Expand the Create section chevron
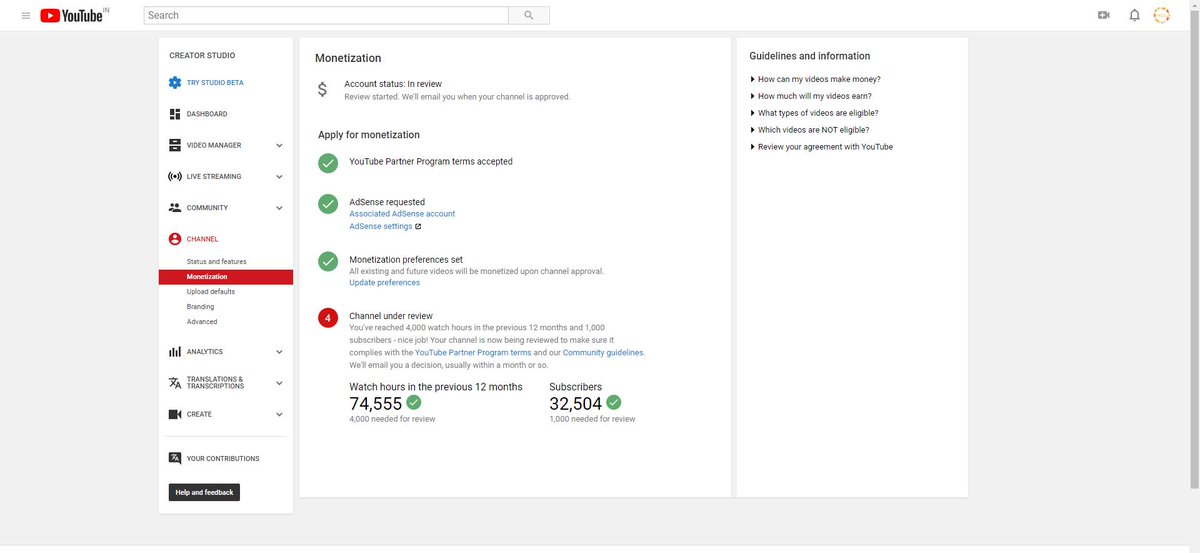This screenshot has width=1200, height=553. [279, 414]
